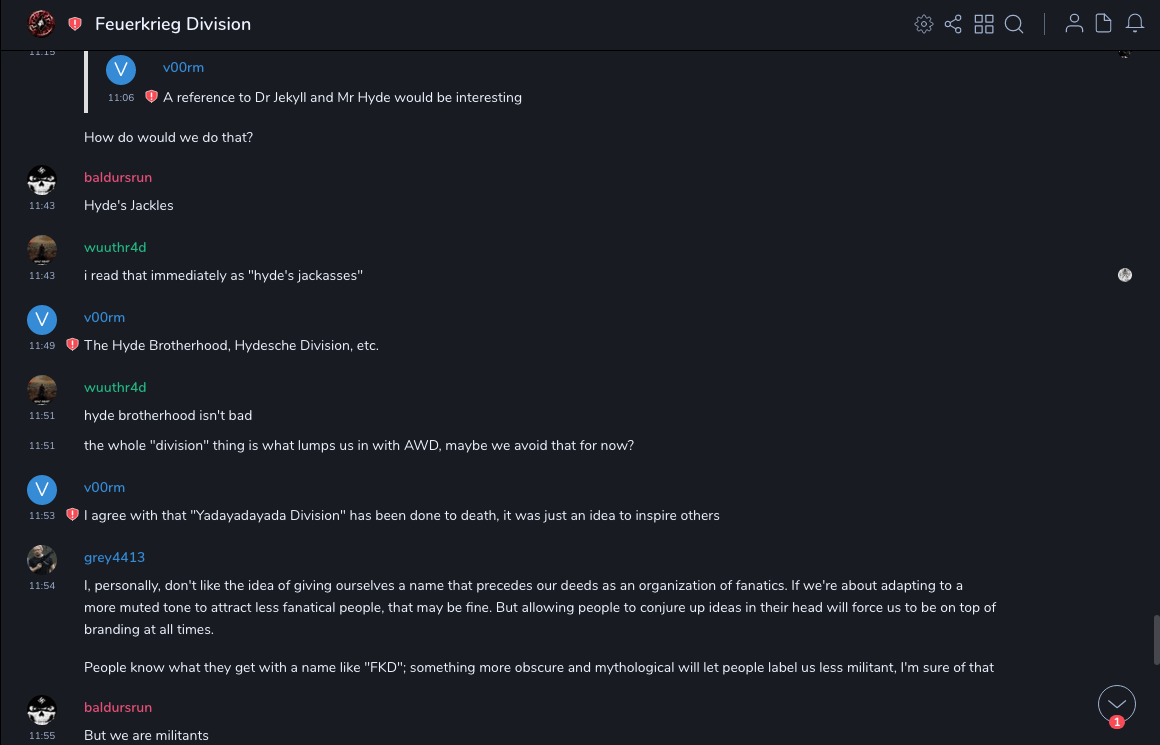Open the grey4413 username link

(x=114, y=557)
